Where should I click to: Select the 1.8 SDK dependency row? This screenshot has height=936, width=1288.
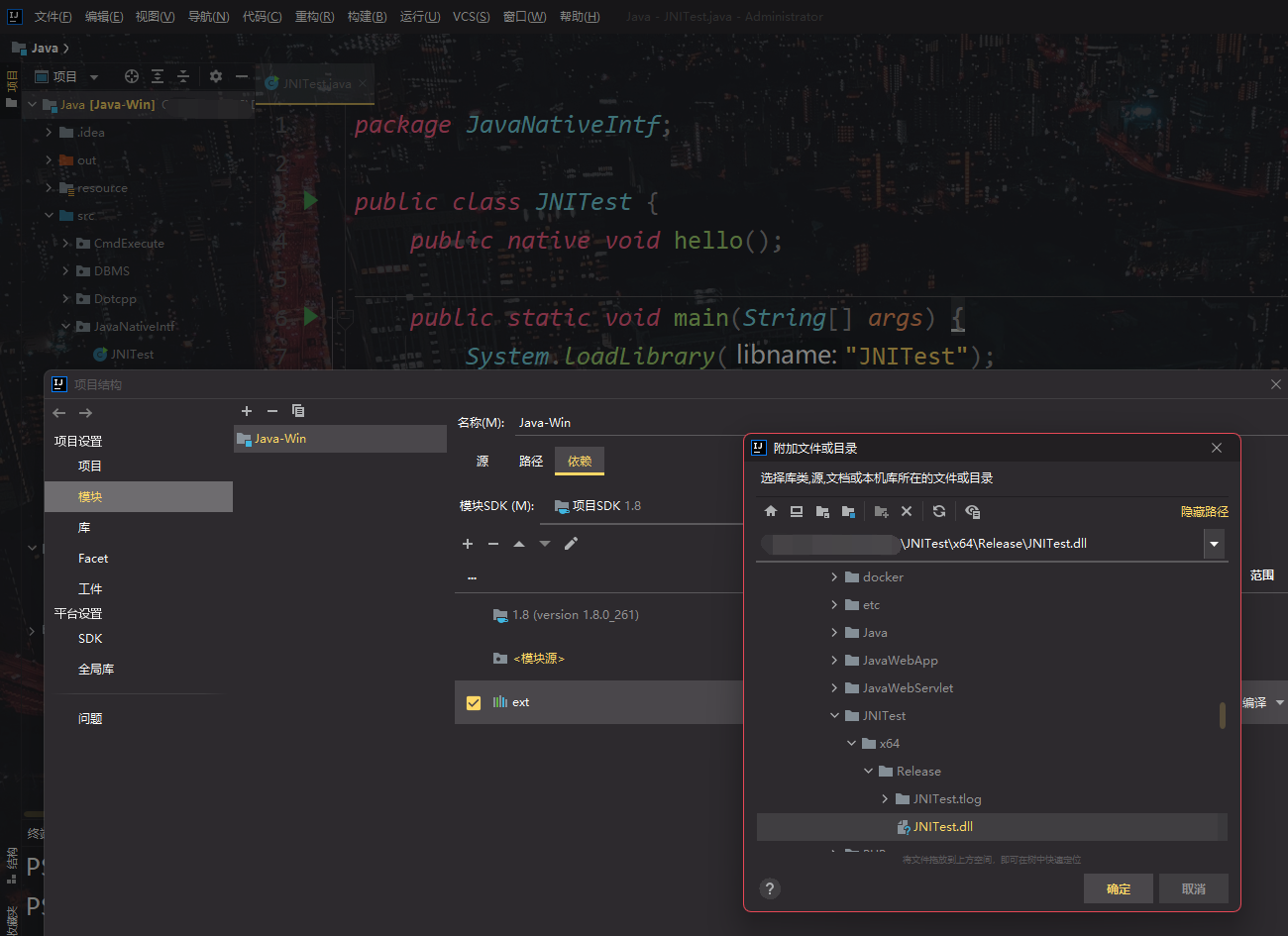click(x=599, y=615)
